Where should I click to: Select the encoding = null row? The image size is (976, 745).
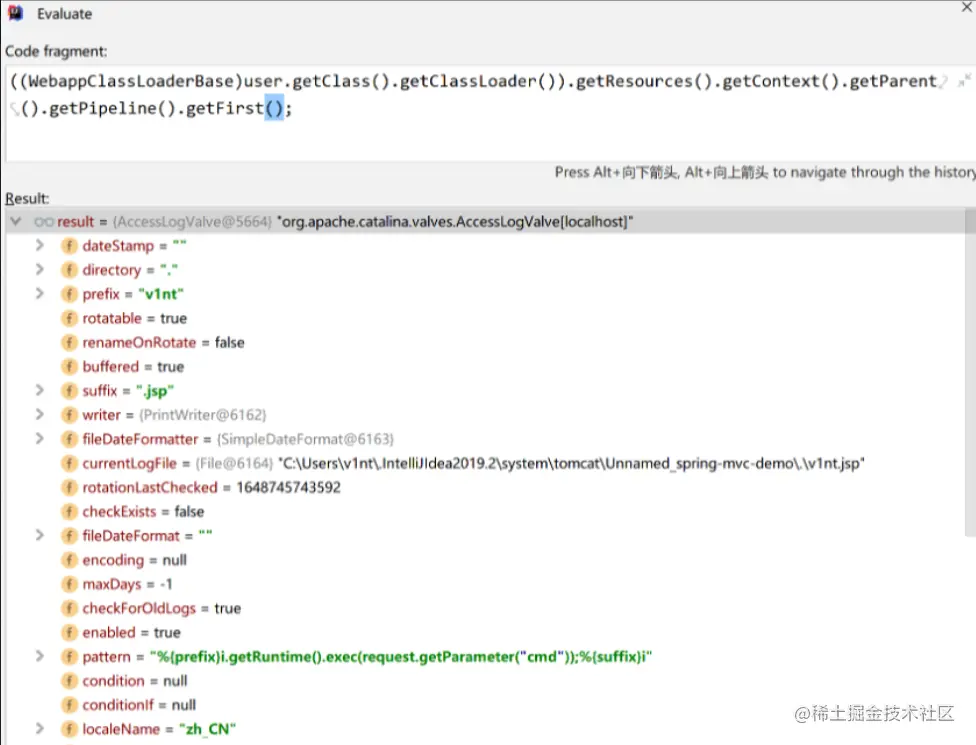[x=486, y=560]
